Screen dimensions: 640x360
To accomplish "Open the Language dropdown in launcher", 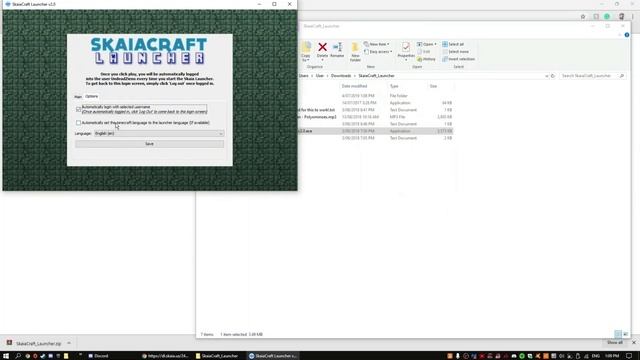I will click(x=159, y=133).
